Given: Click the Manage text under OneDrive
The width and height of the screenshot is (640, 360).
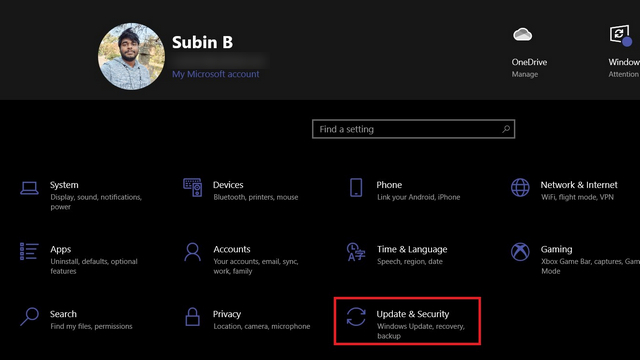Looking at the screenshot, I should (525, 74).
